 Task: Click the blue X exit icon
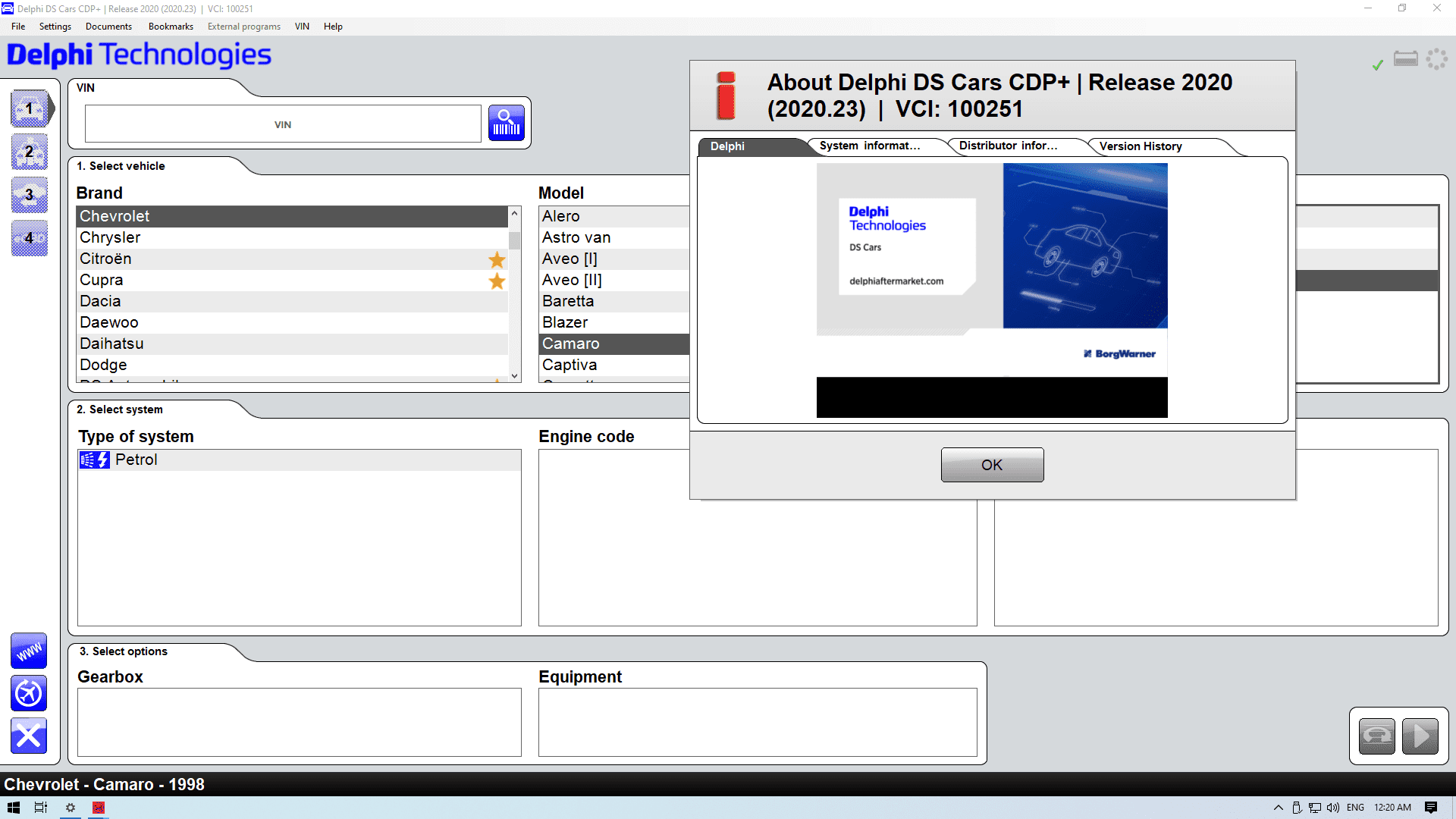click(x=28, y=736)
